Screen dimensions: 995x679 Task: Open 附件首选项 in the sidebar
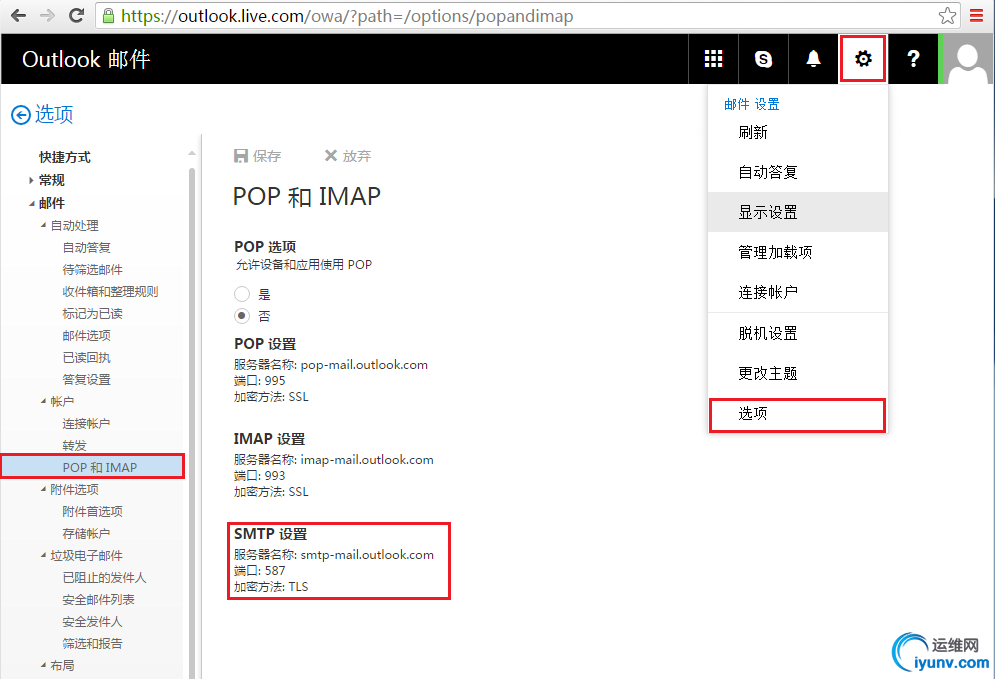[93, 511]
